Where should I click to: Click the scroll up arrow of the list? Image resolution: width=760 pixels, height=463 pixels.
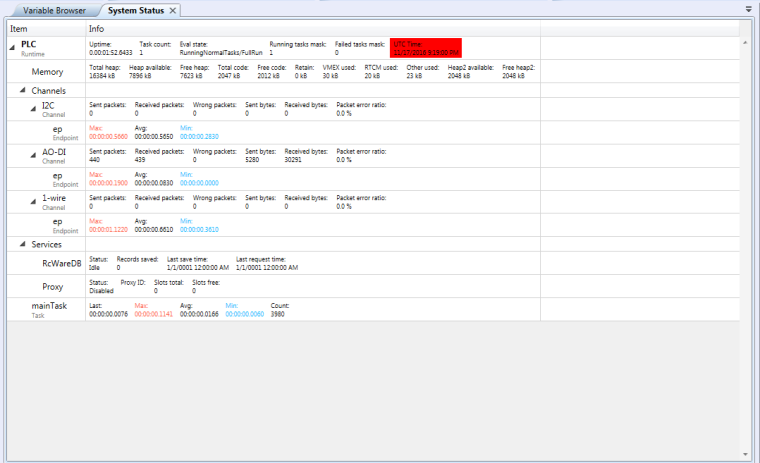click(744, 42)
